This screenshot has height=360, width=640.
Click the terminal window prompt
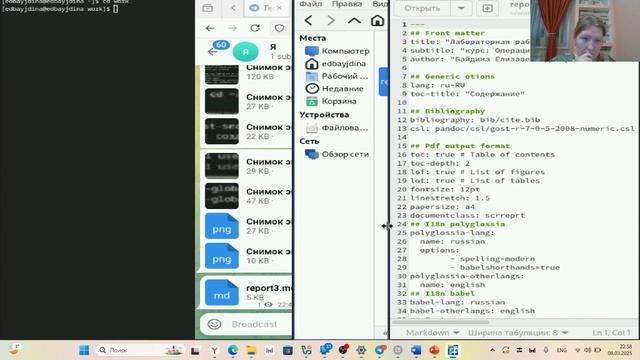[x=60, y=9]
